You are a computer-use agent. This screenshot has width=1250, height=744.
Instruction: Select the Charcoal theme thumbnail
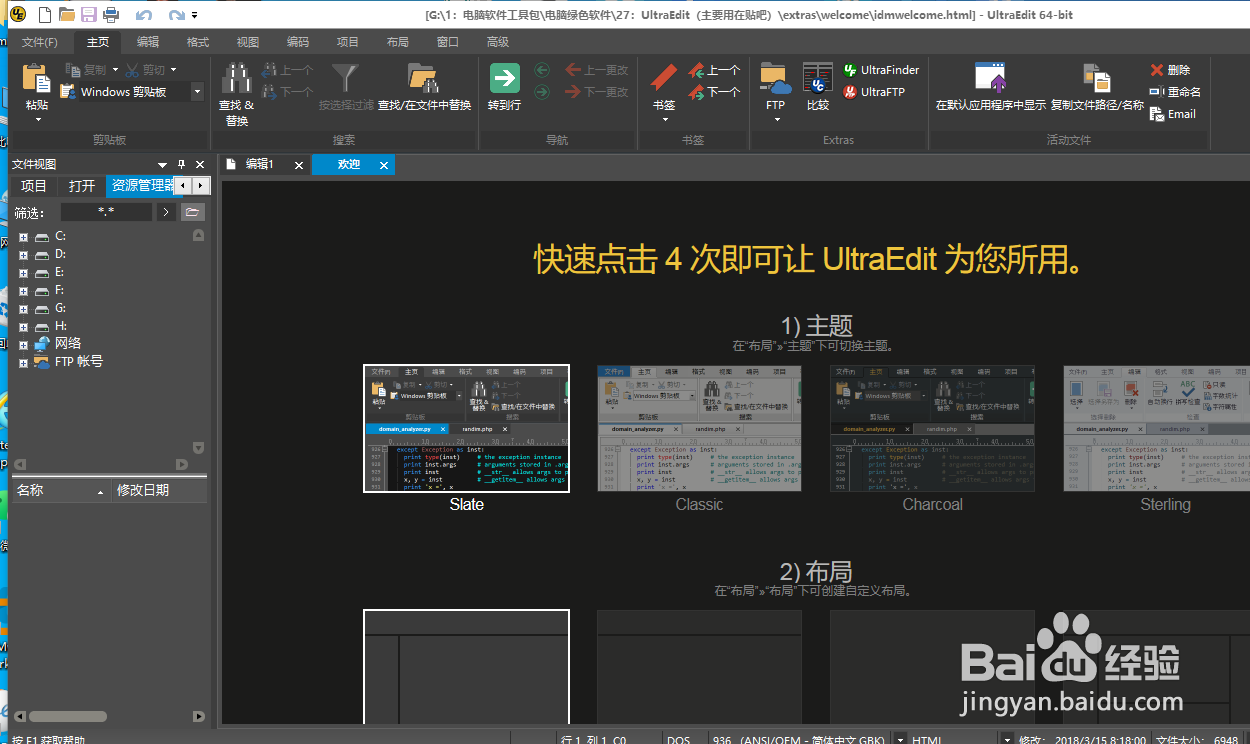tap(932, 428)
